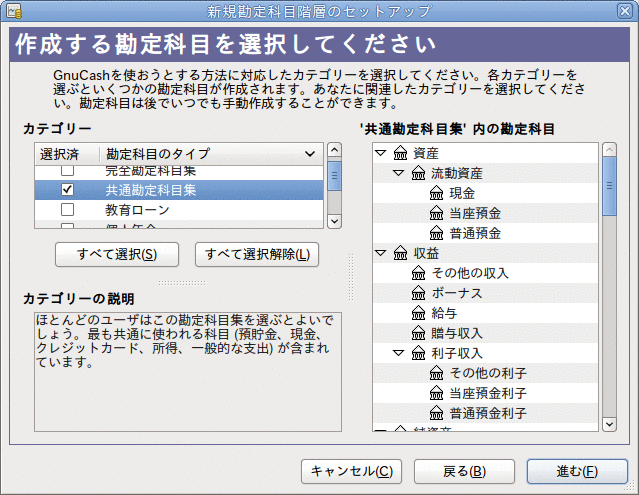Image resolution: width=639 pixels, height=495 pixels.
Task: Click the account tree vertical scrollbar
Action: pyautogui.click(x=608, y=290)
